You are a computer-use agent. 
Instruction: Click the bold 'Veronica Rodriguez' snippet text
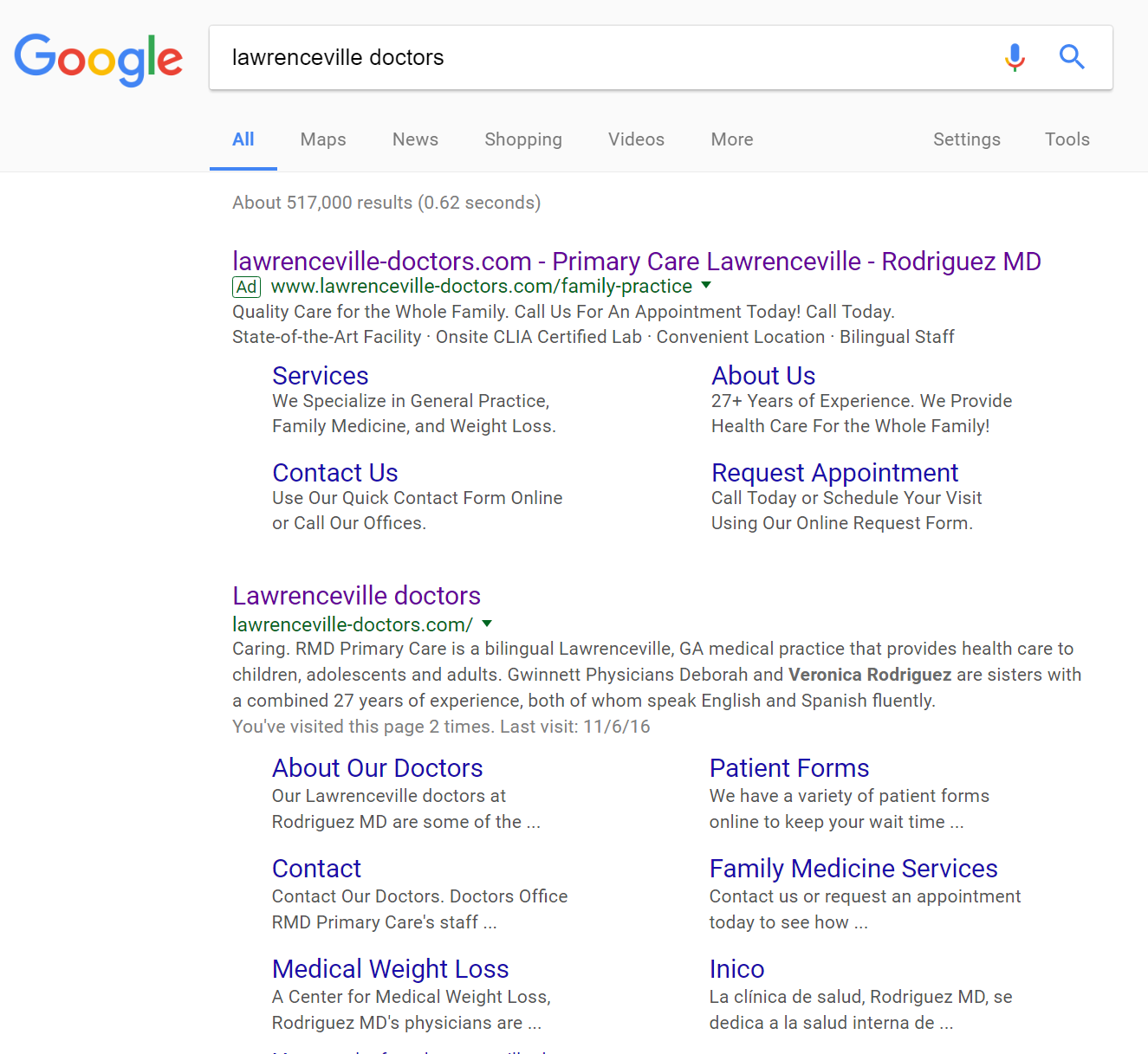click(x=870, y=675)
